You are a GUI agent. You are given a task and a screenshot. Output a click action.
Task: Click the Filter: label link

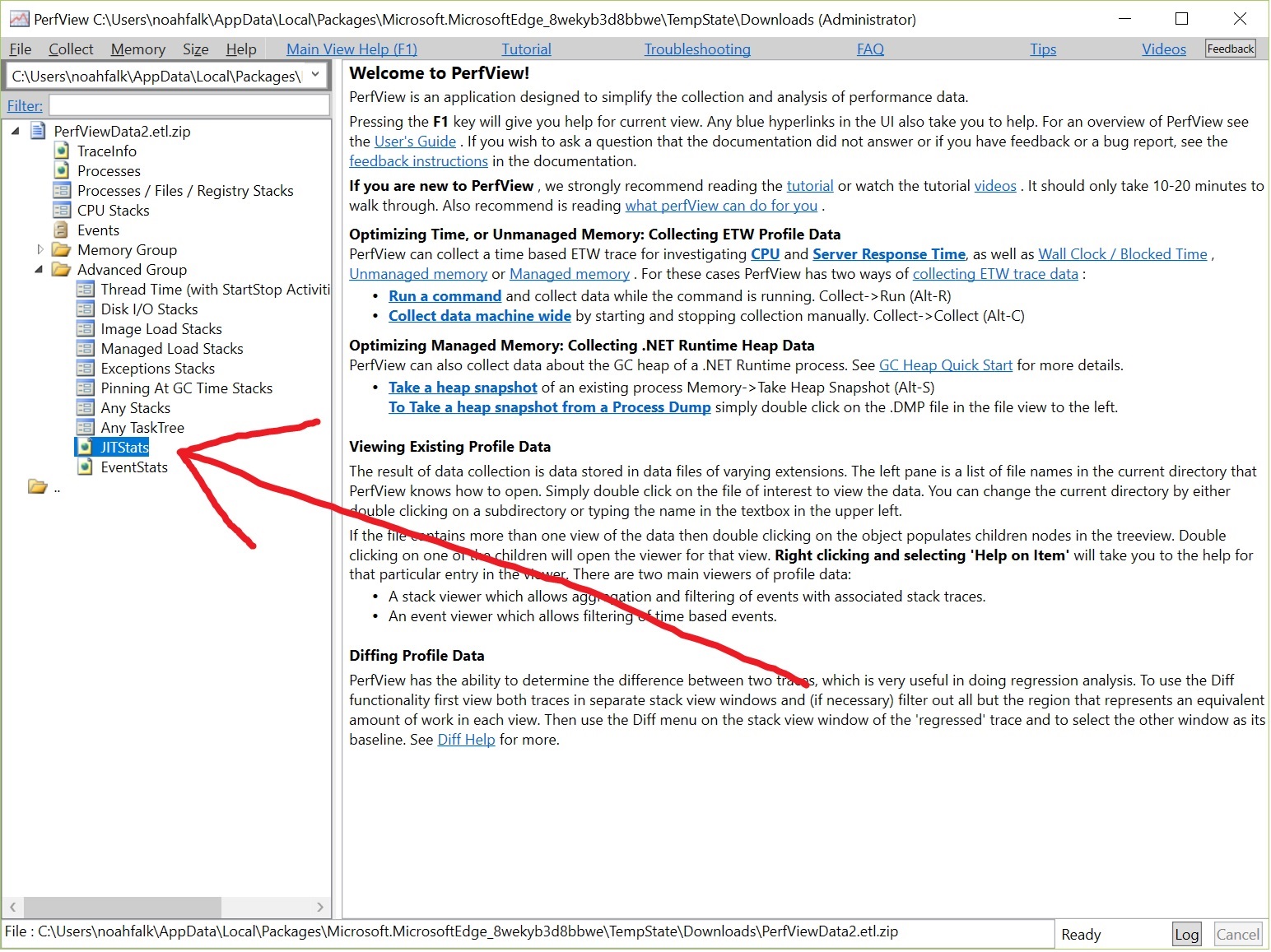(x=25, y=105)
